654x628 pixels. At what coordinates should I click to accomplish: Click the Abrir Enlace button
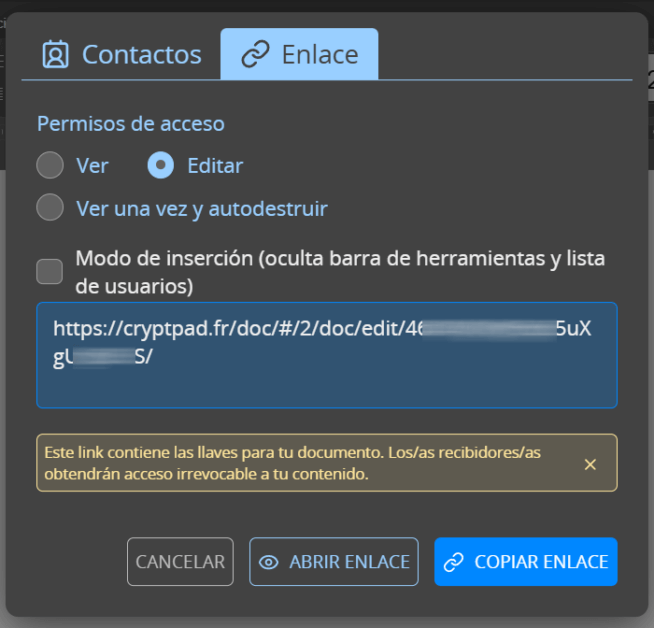(334, 562)
